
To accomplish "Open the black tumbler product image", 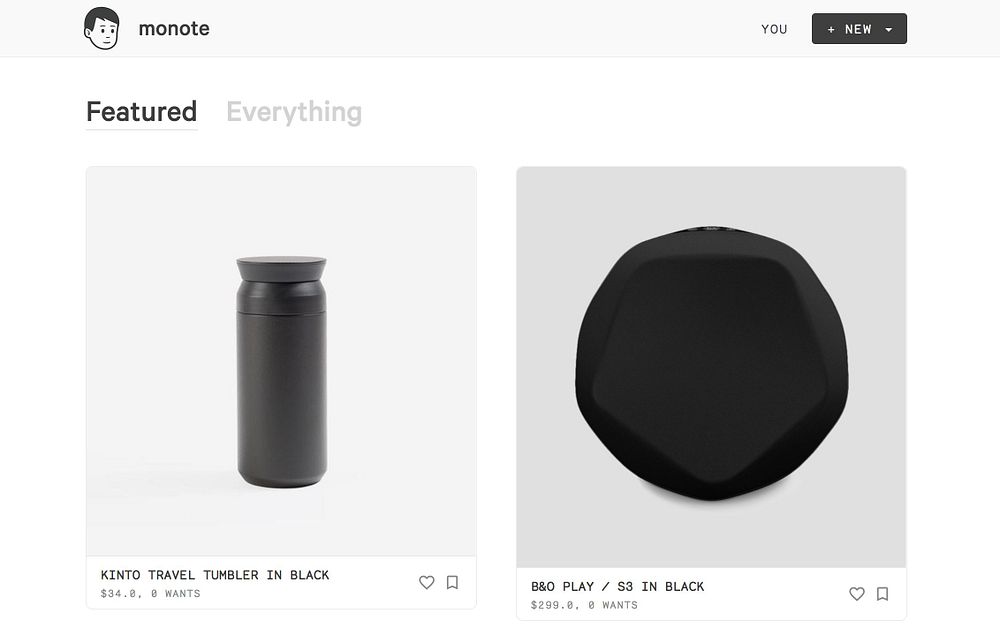I will click(x=281, y=370).
